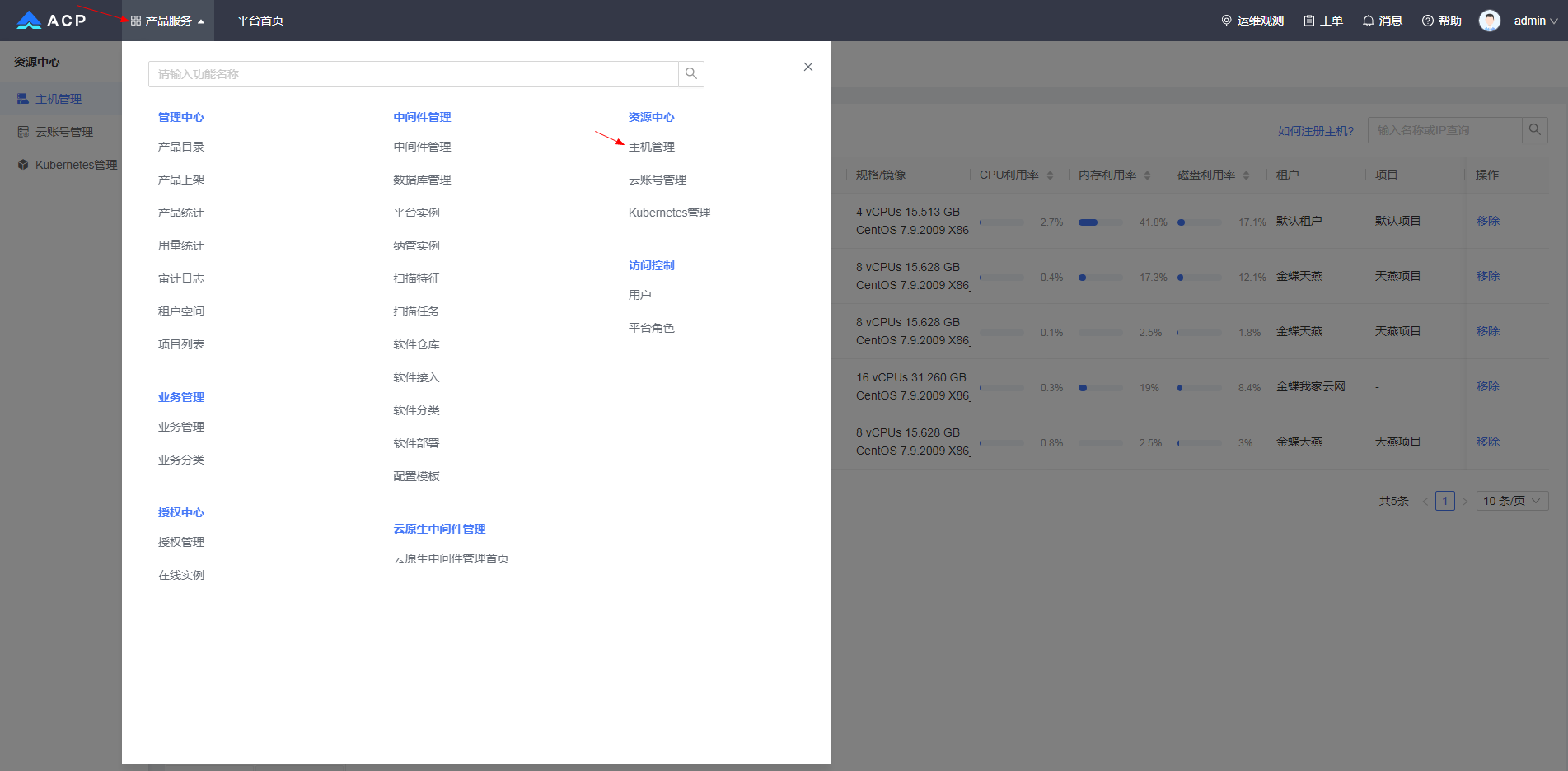Click the ACP logo
This screenshot has width=1568, height=771.
click(x=51, y=21)
